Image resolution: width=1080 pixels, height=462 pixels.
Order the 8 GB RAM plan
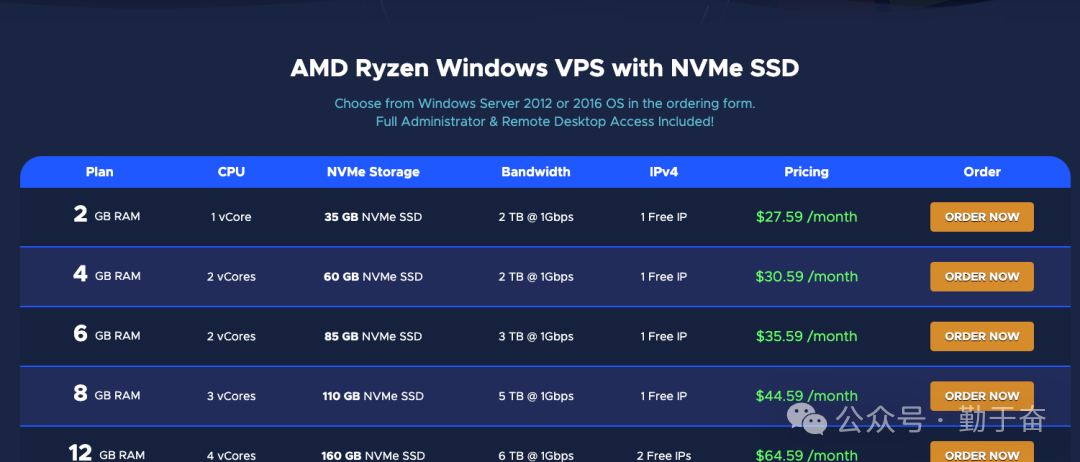(x=982, y=396)
